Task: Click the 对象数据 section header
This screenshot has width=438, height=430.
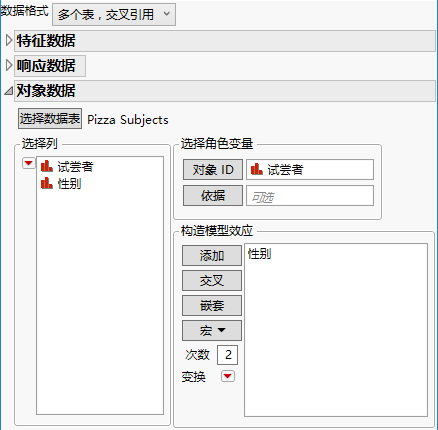Action: pyautogui.click(x=225, y=91)
